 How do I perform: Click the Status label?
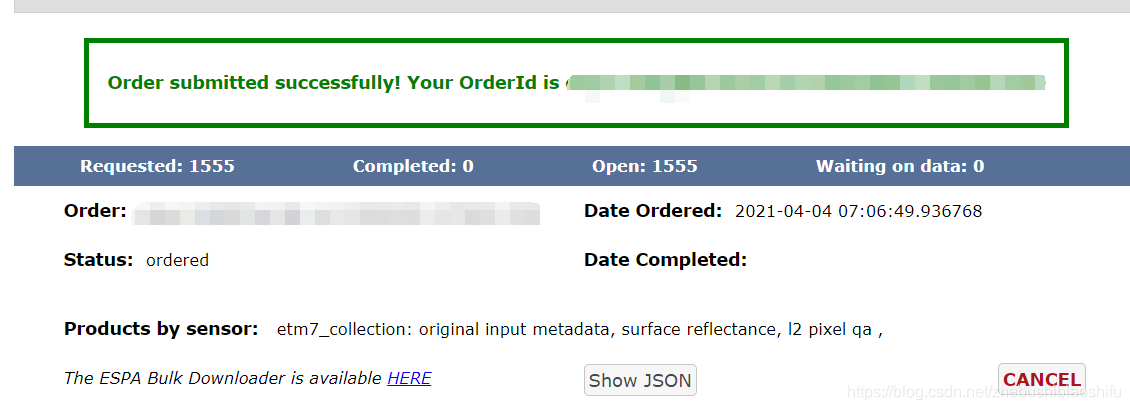click(x=98, y=260)
